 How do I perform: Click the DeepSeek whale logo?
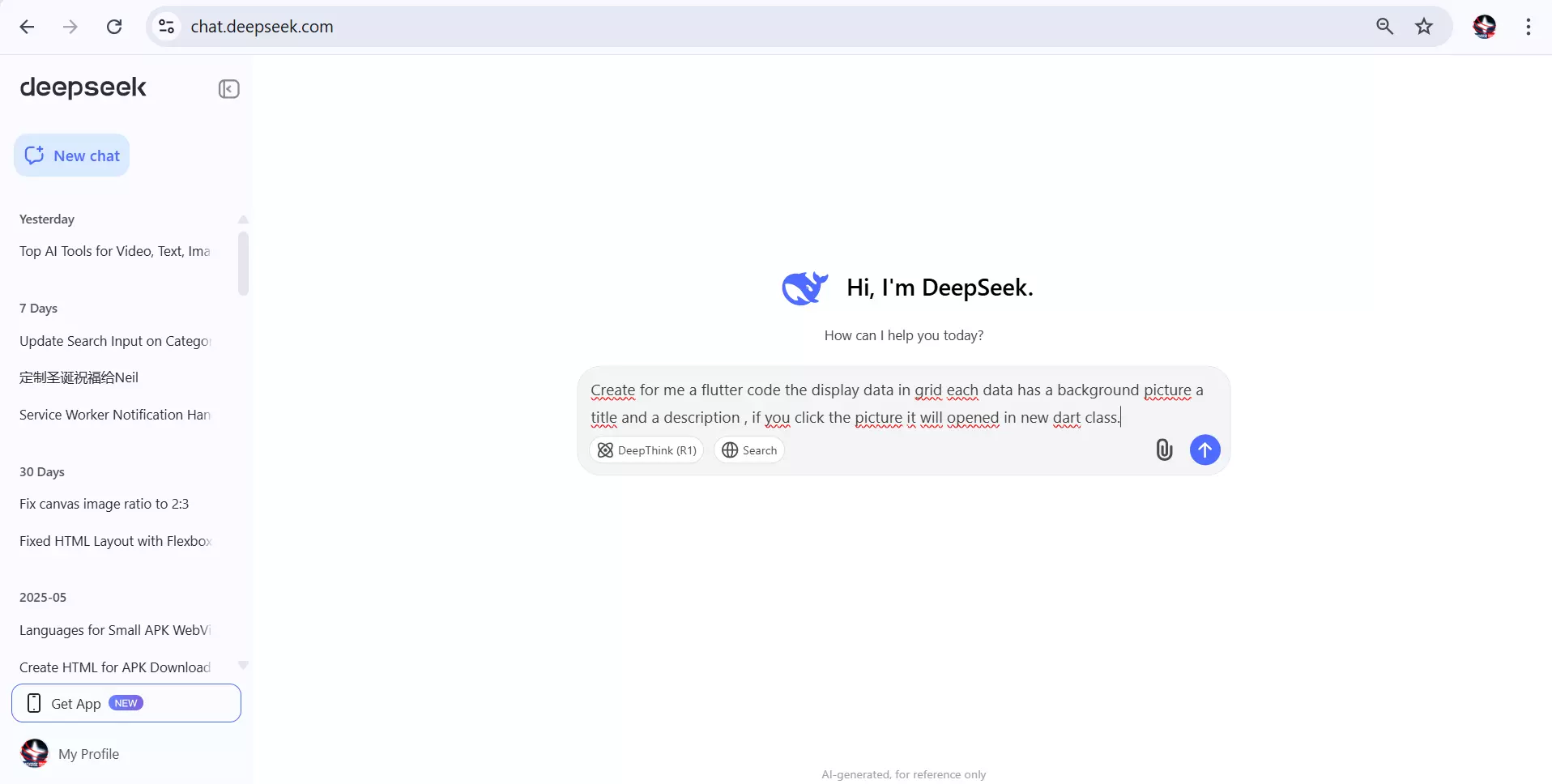point(804,288)
